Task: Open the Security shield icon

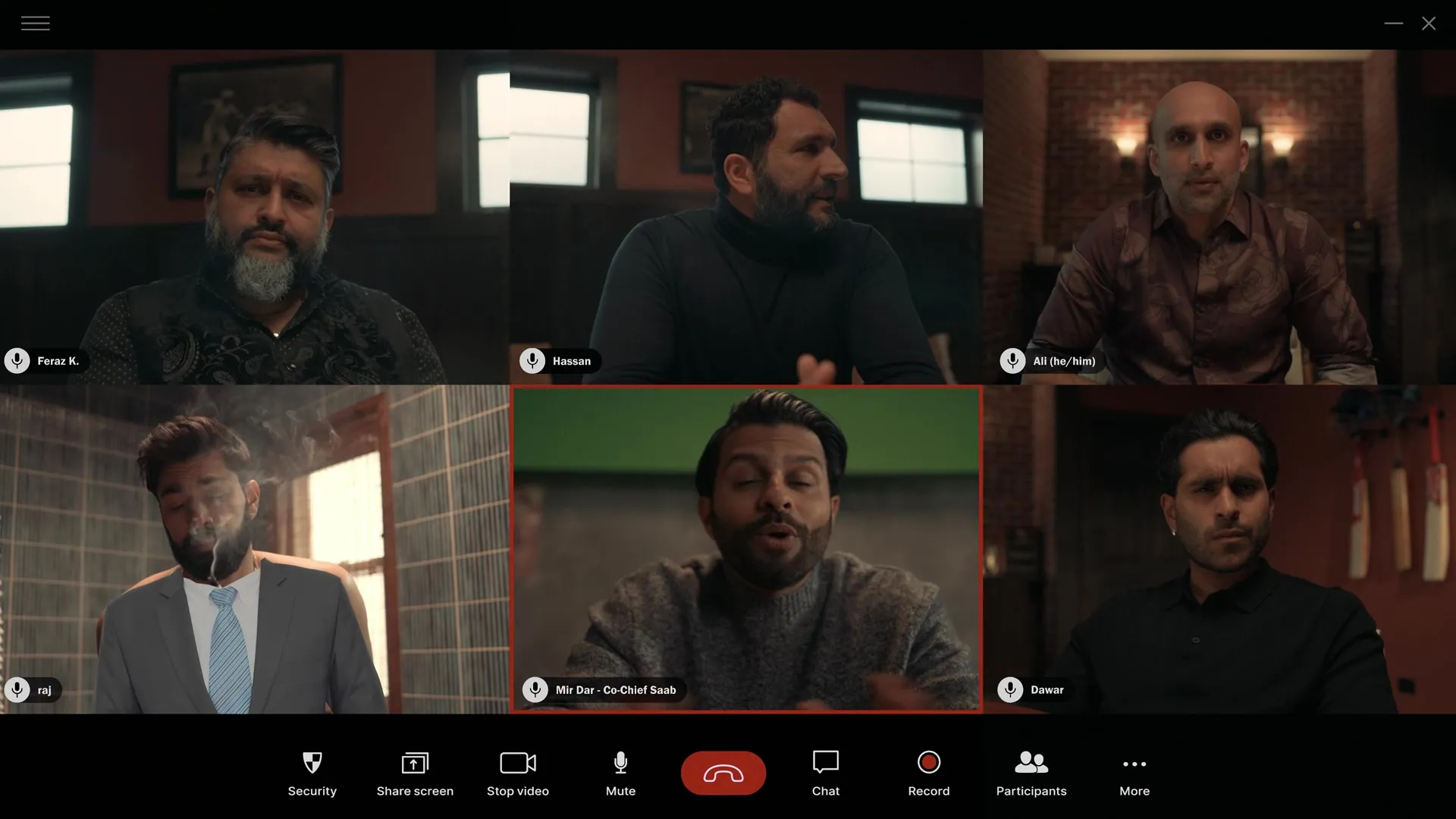Action: point(312,762)
